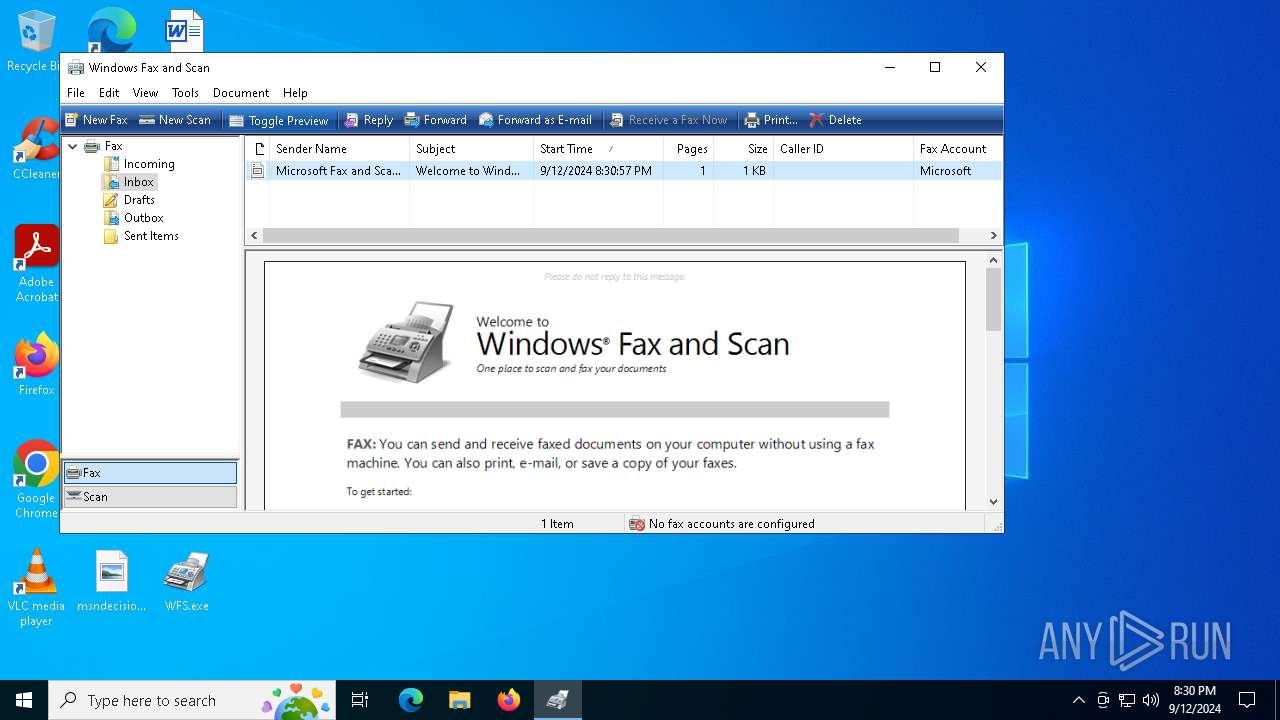Screen dimensions: 1280x720
Task: Open Firefox from the taskbar
Action: [x=509, y=700]
